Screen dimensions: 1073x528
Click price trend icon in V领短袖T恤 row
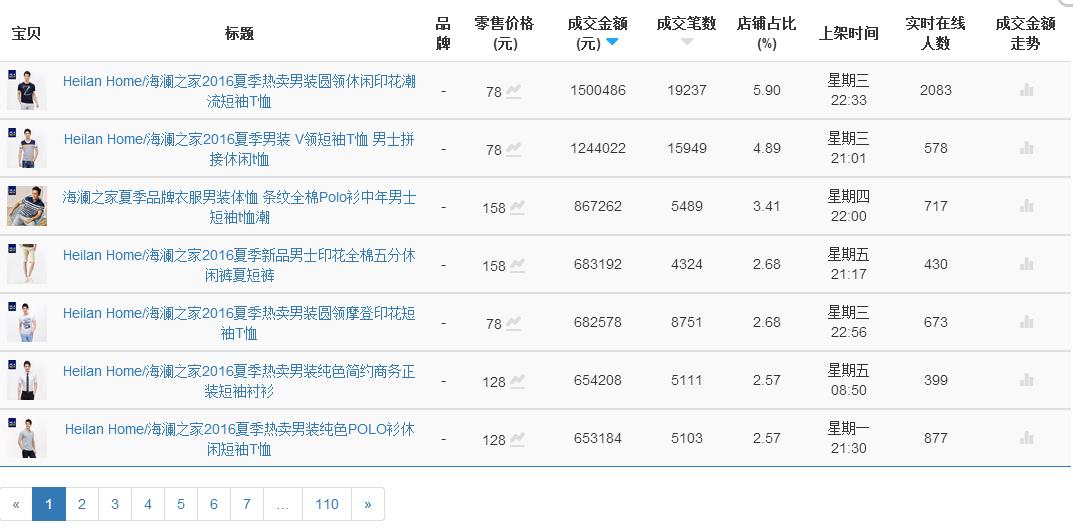[513, 149]
